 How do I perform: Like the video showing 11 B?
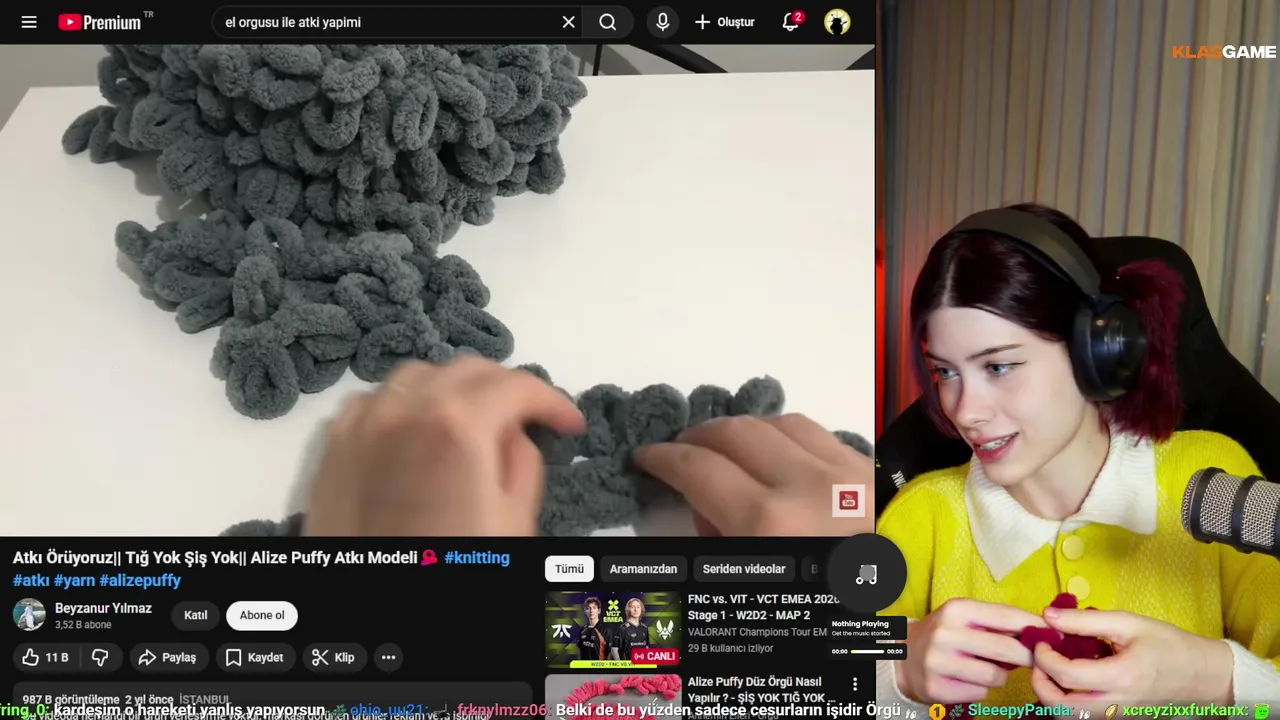click(46, 657)
